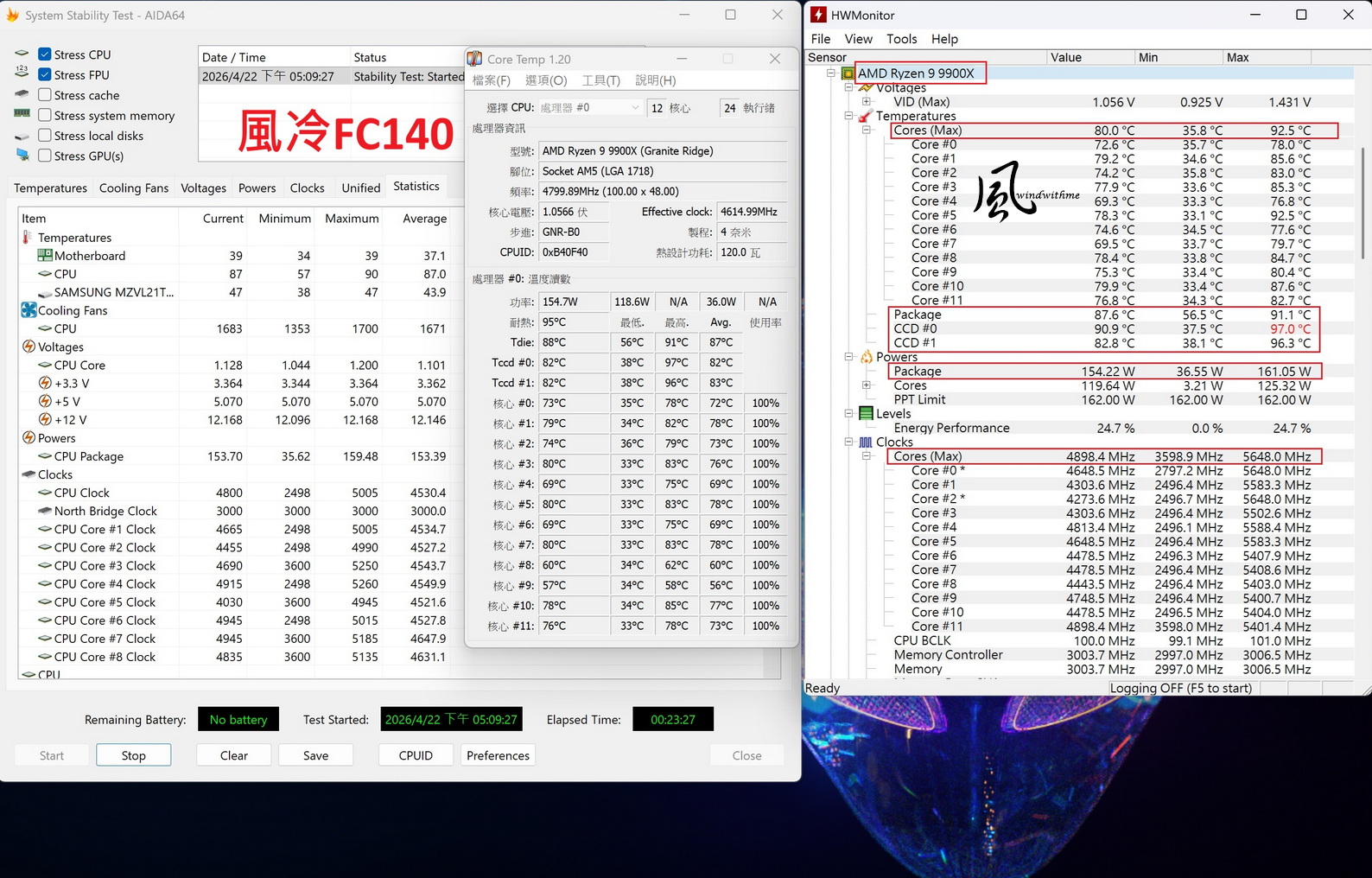Viewport: 1372px width, 878px height.
Task: Click the Preferences button
Action: click(498, 755)
